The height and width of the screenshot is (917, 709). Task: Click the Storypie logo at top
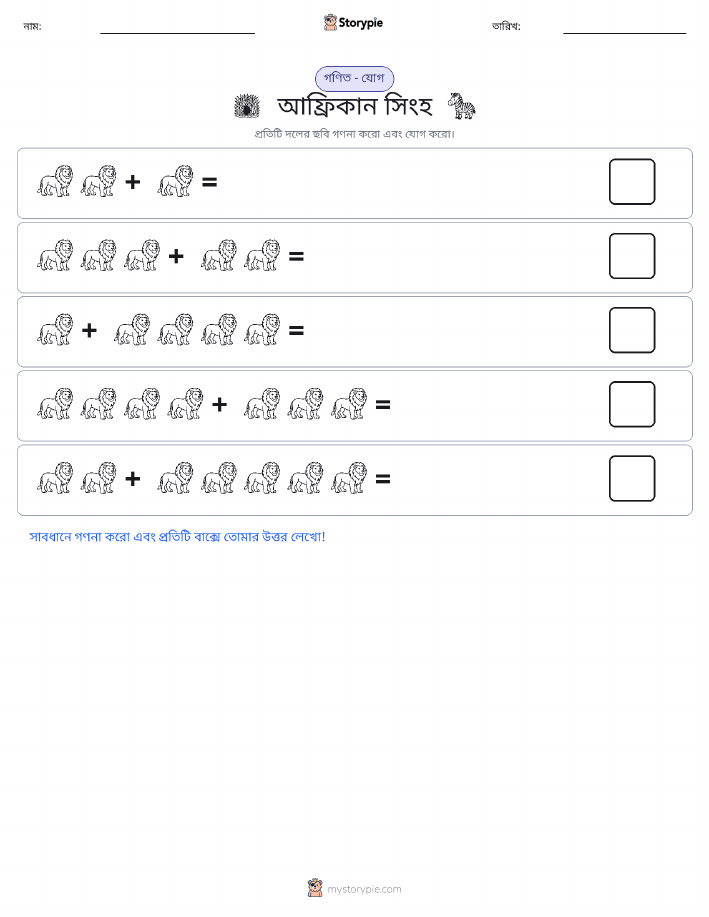[353, 23]
